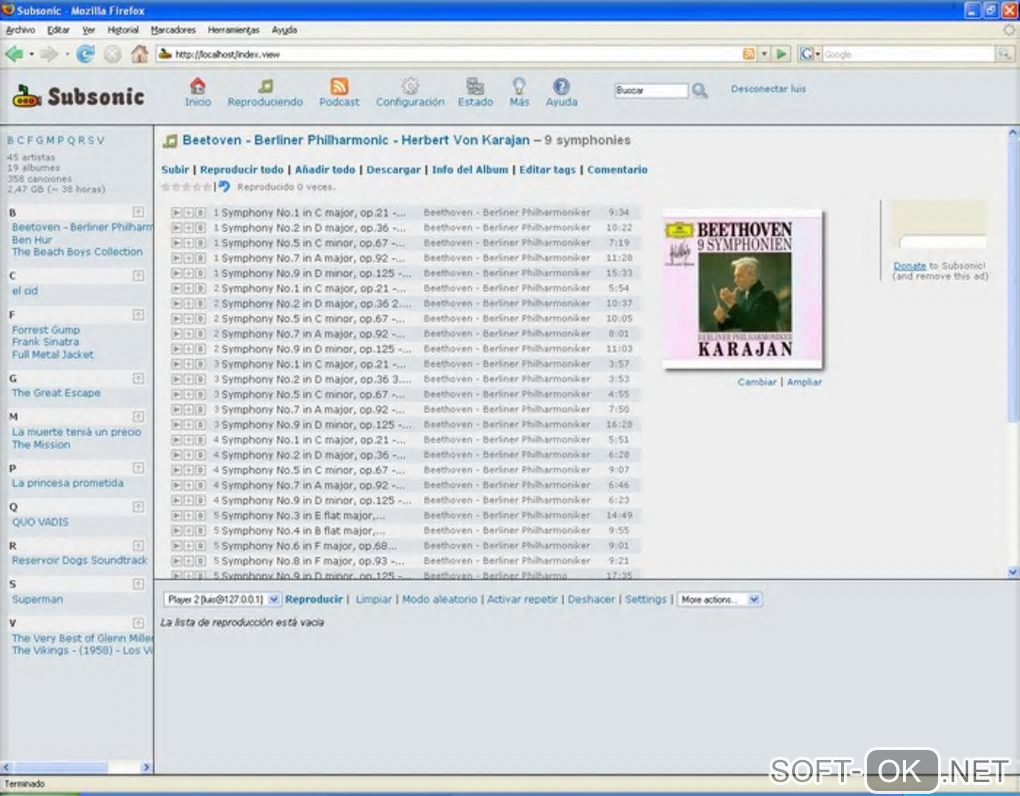Click the track list vertical scrollbar down arrow
The image size is (1020, 796).
pos(1013,572)
